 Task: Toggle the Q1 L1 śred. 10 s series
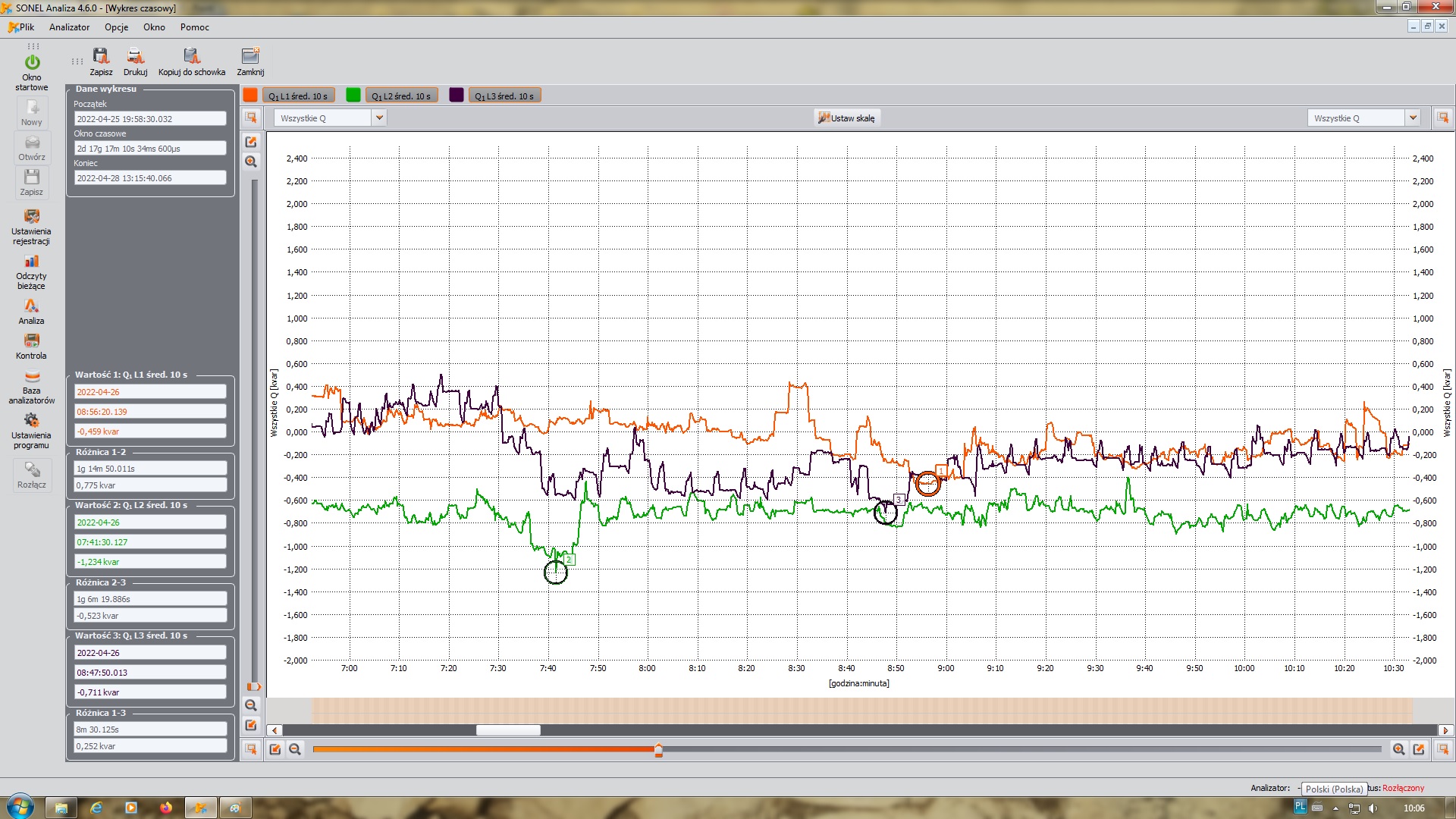tap(298, 96)
